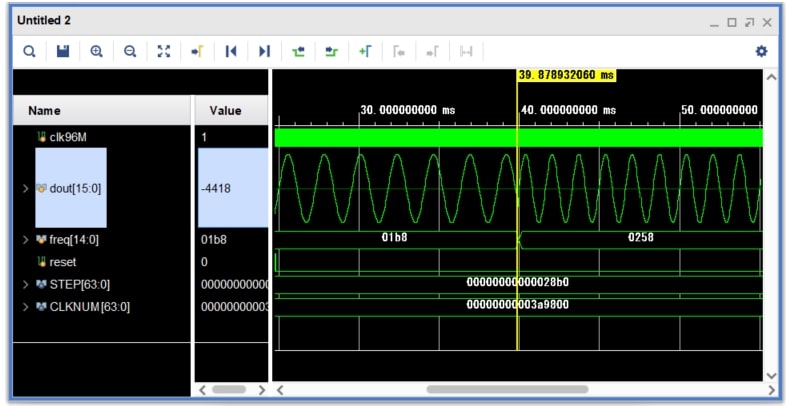Expand the freq[14:0] signal
787x406 pixels.
[x=25, y=240]
